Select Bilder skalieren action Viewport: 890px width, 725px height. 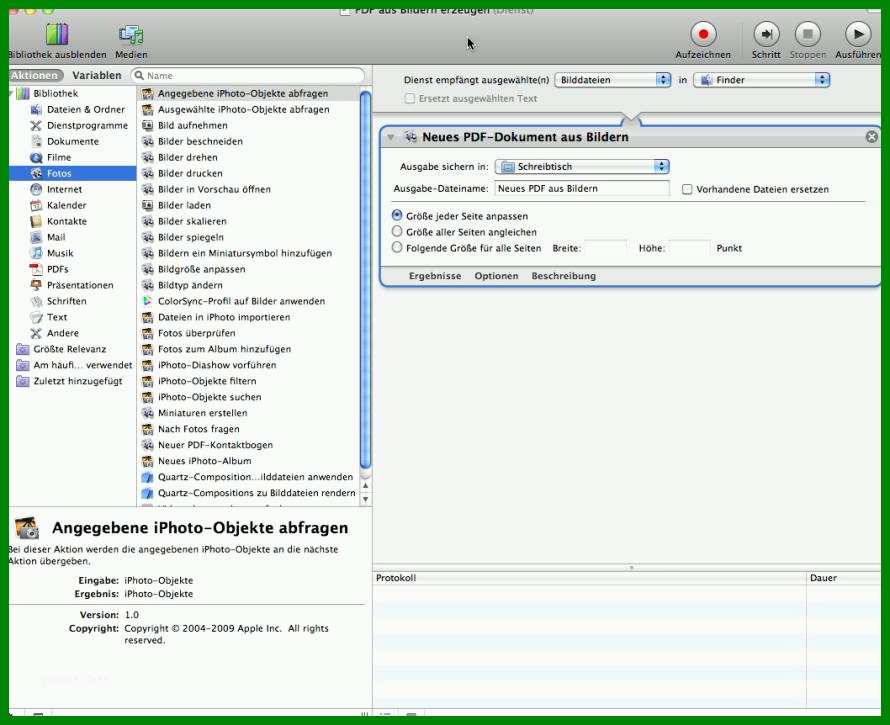coord(249,221)
